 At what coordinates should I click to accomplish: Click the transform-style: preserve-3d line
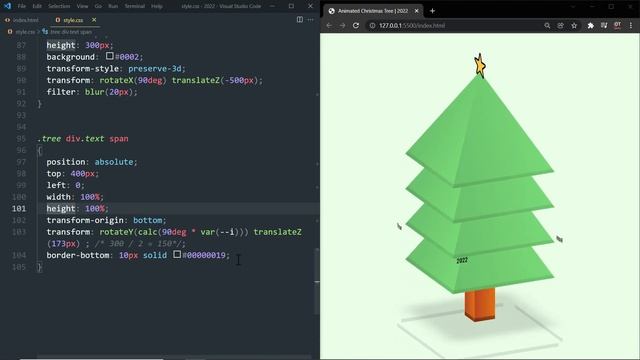pos(116,68)
